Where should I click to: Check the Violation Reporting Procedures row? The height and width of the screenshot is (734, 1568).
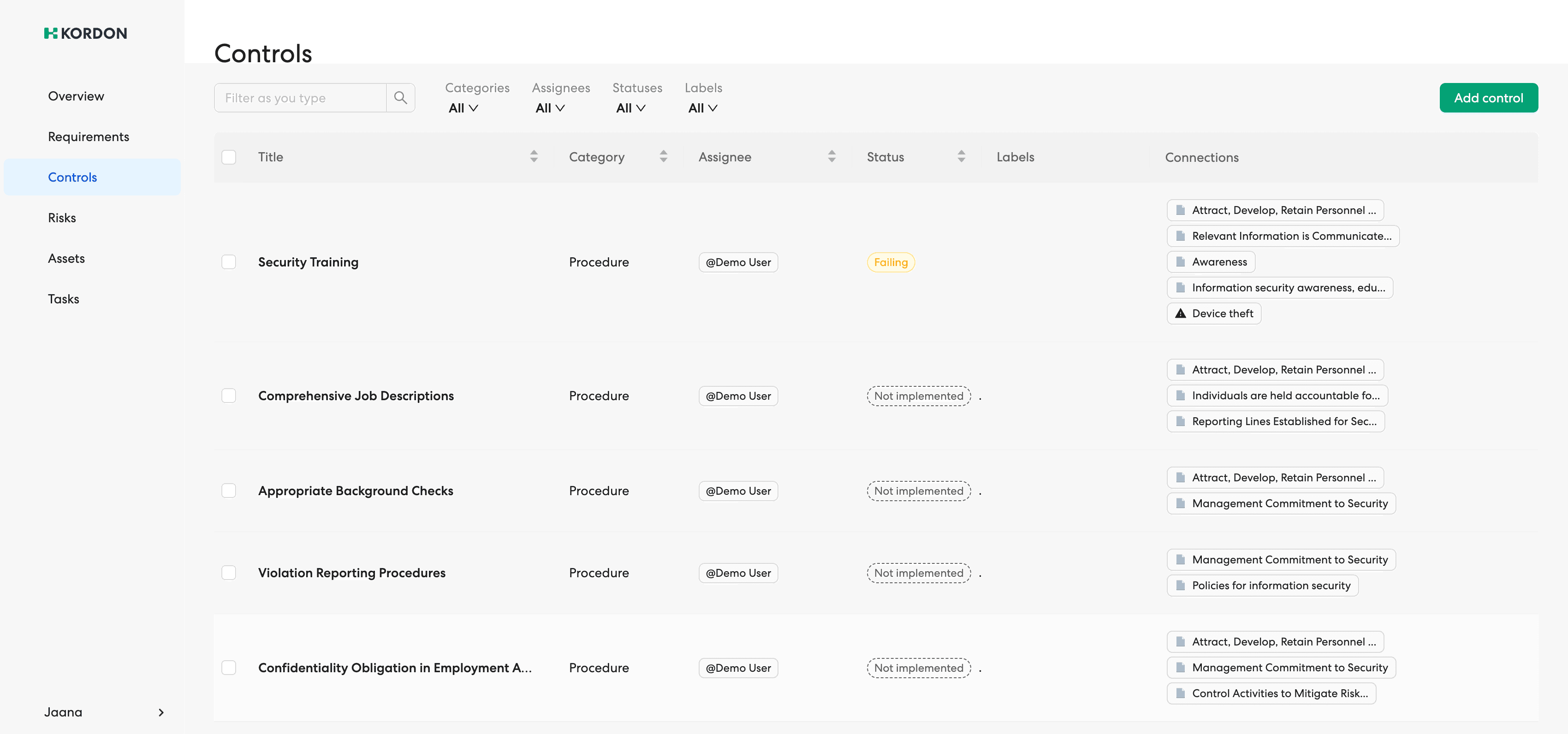[x=228, y=573]
